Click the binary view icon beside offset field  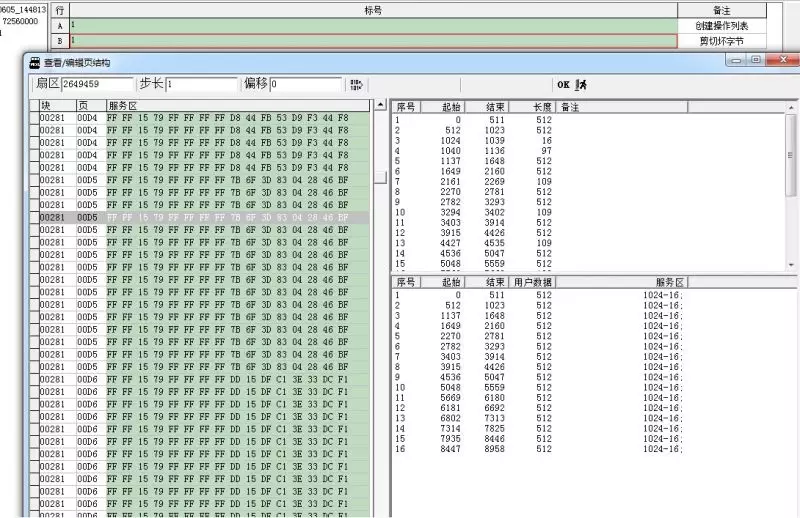pyautogui.click(x=356, y=85)
